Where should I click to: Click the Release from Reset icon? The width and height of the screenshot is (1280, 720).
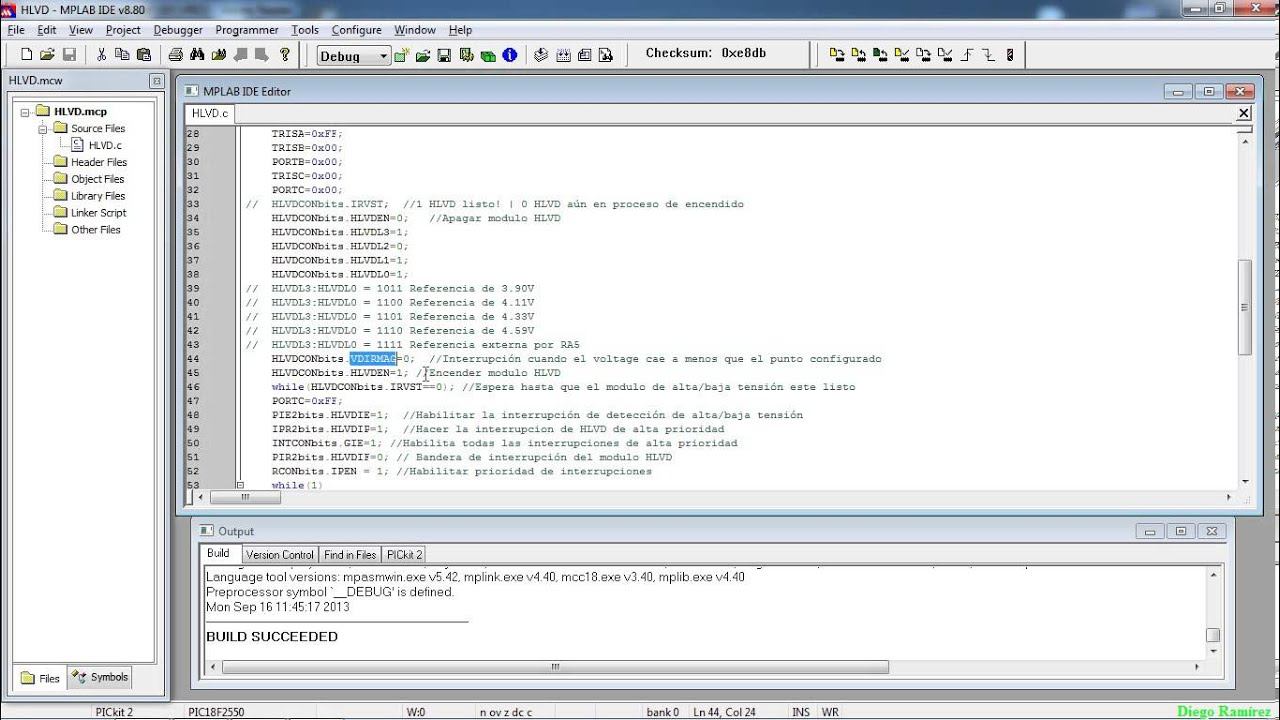point(967,55)
